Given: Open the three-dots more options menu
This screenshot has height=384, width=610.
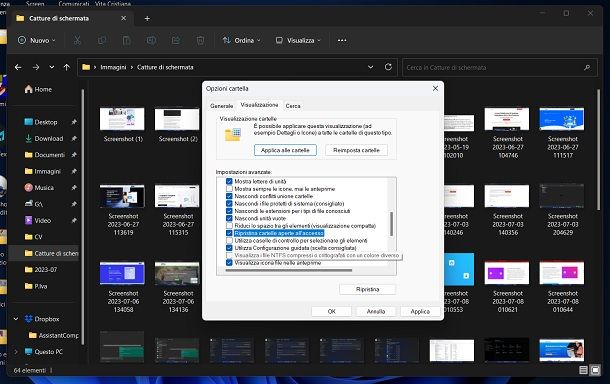Looking at the screenshot, I should (342, 40).
